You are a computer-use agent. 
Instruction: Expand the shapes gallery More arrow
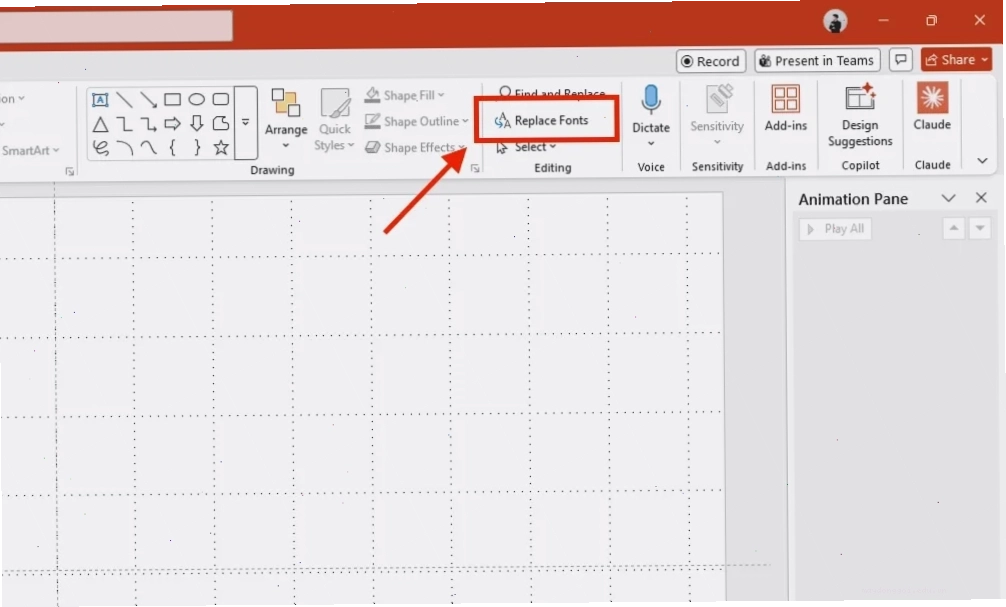coord(246,122)
